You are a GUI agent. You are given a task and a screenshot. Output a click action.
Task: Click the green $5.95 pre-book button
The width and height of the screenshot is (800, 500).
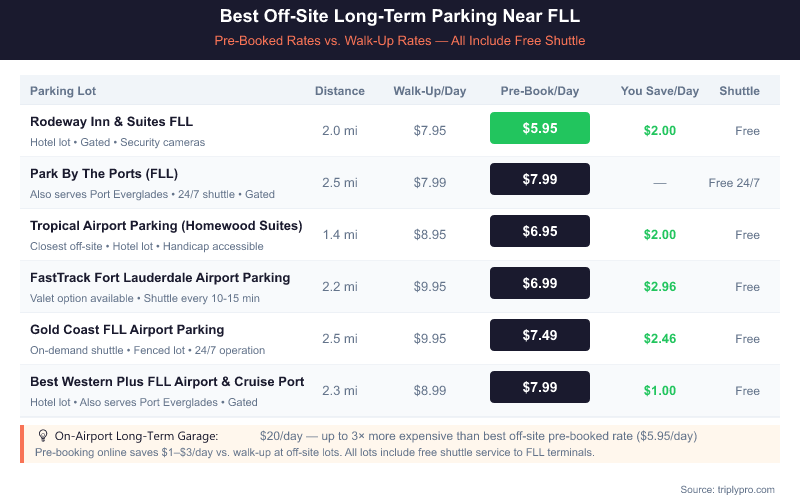540,128
